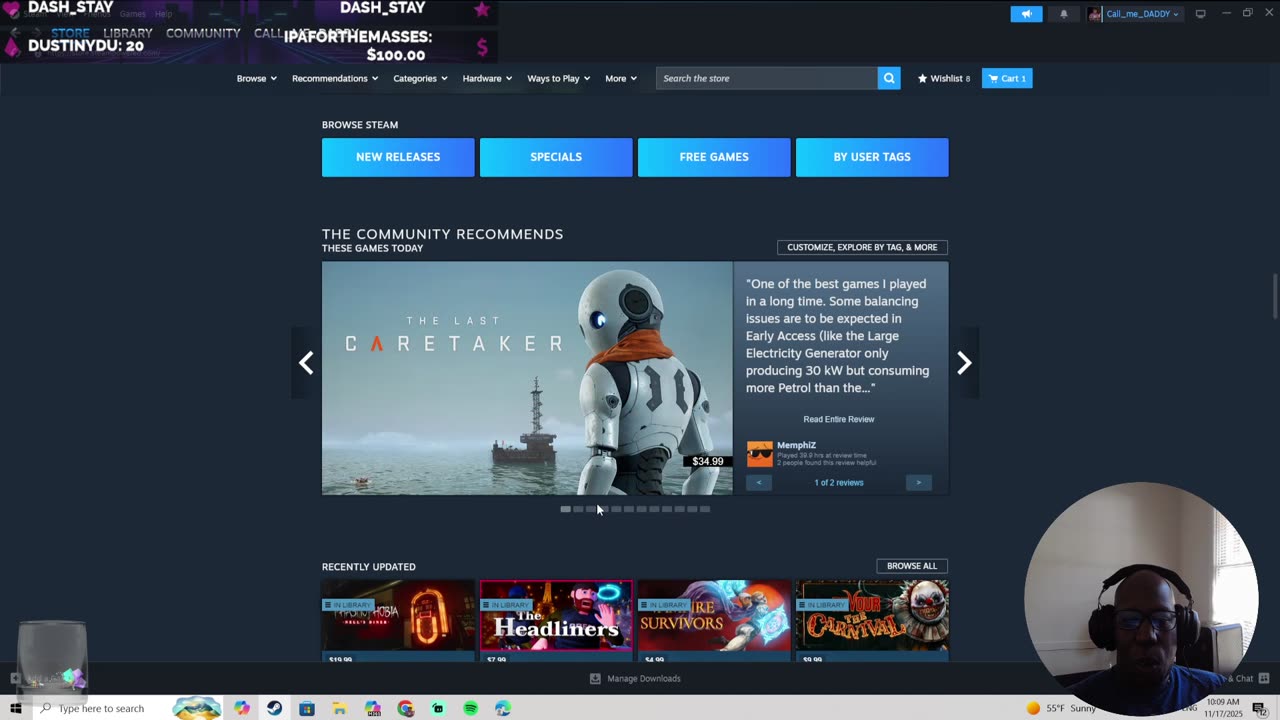Viewport: 1280px width, 720px height.
Task: Click the Steam taskbar icon
Action: pos(274,708)
